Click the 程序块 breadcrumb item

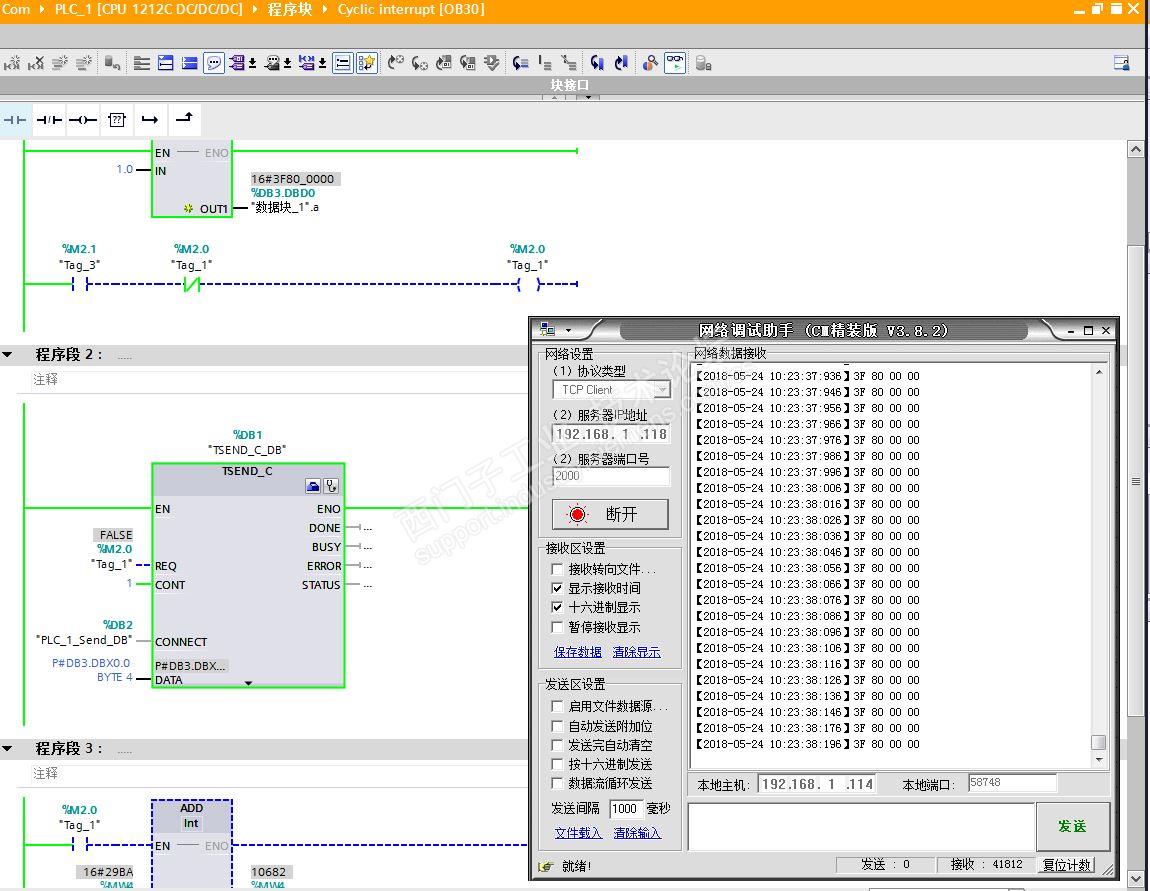(x=289, y=9)
